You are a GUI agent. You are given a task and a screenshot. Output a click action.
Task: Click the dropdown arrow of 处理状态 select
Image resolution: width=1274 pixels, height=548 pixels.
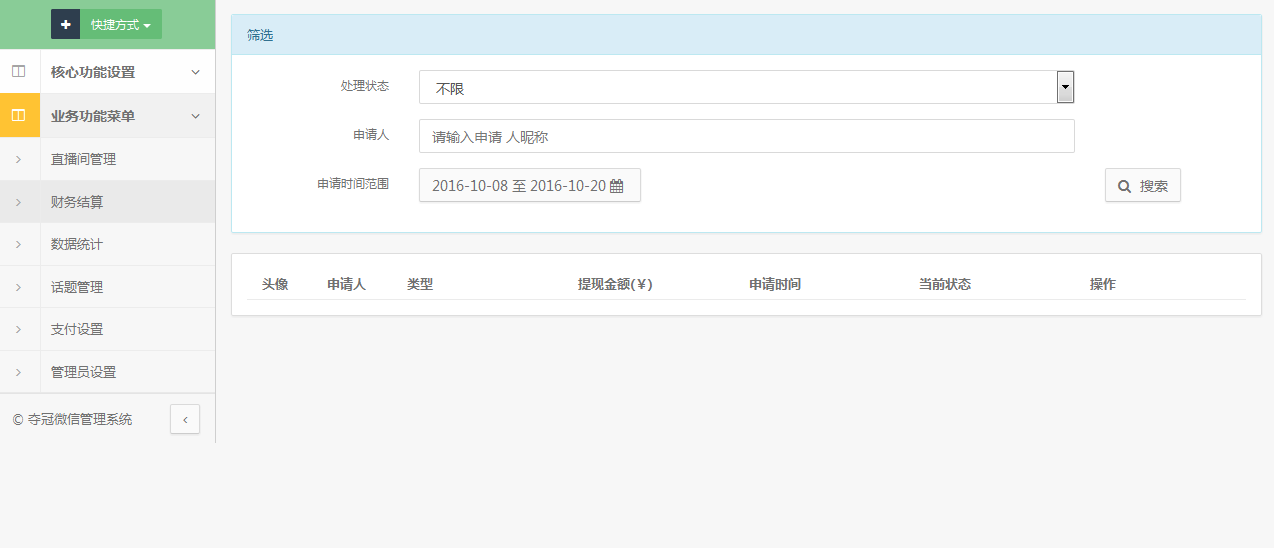[x=1065, y=87]
